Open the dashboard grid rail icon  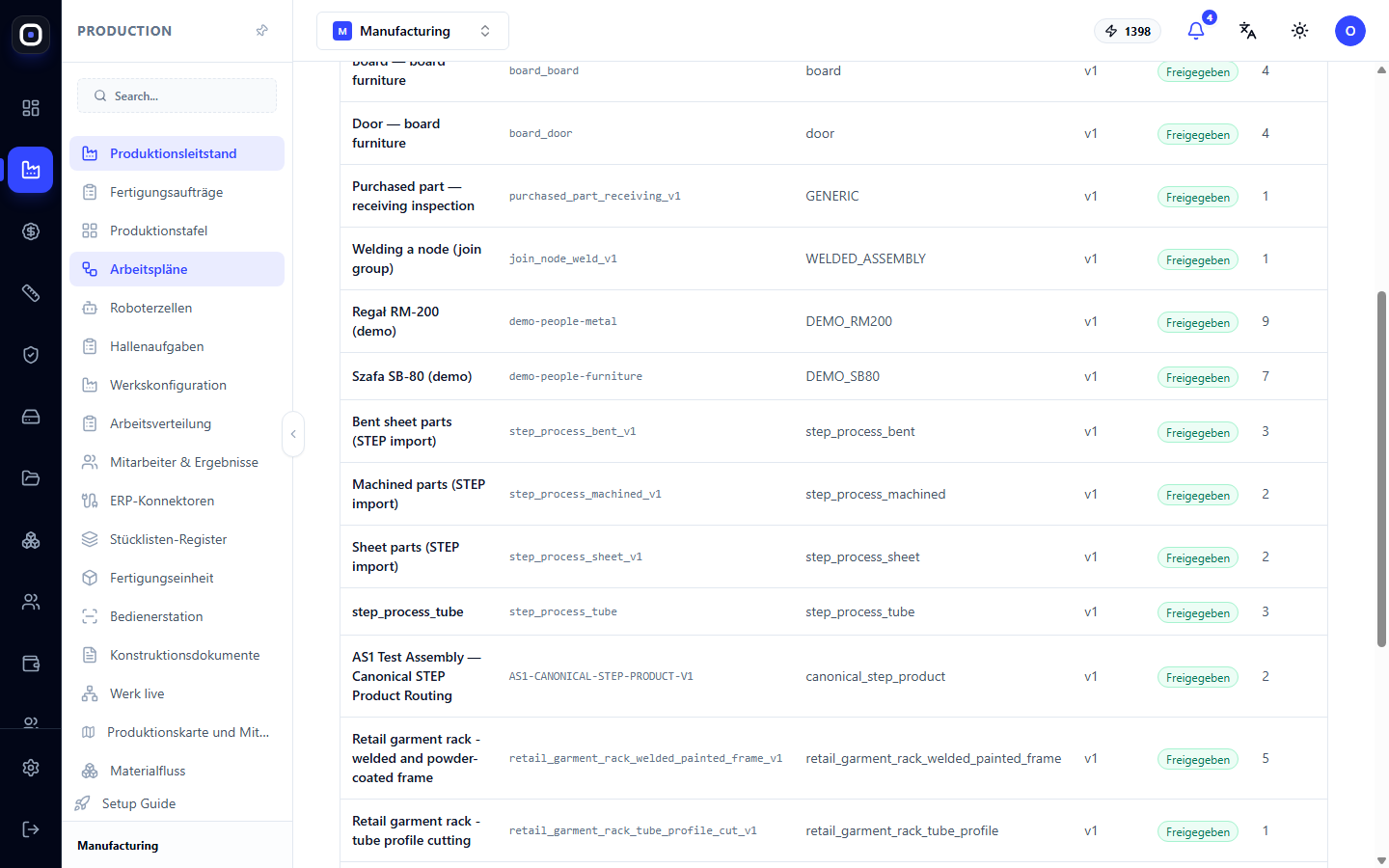click(x=31, y=108)
